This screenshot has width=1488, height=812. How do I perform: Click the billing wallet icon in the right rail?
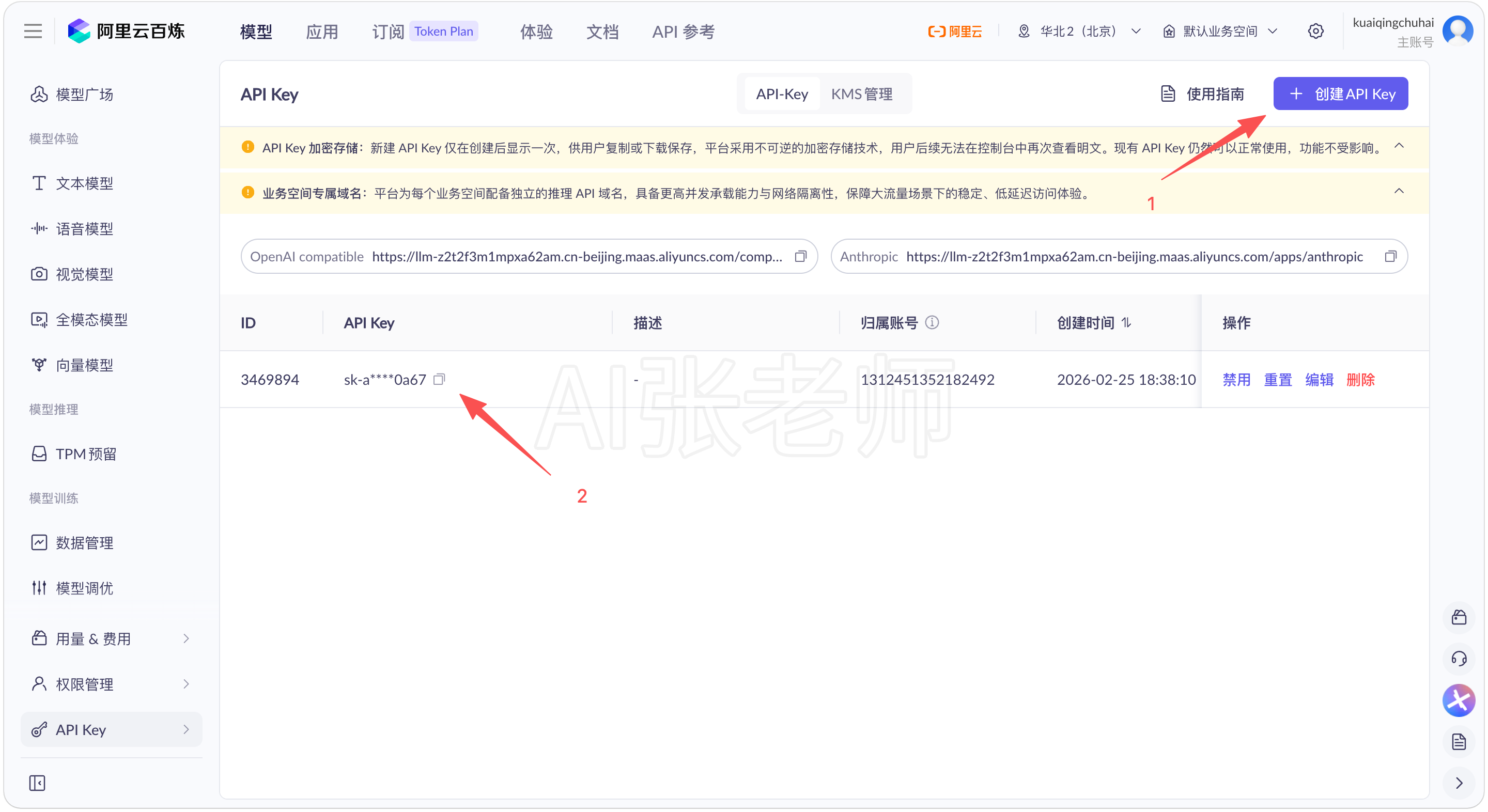pos(1459,617)
